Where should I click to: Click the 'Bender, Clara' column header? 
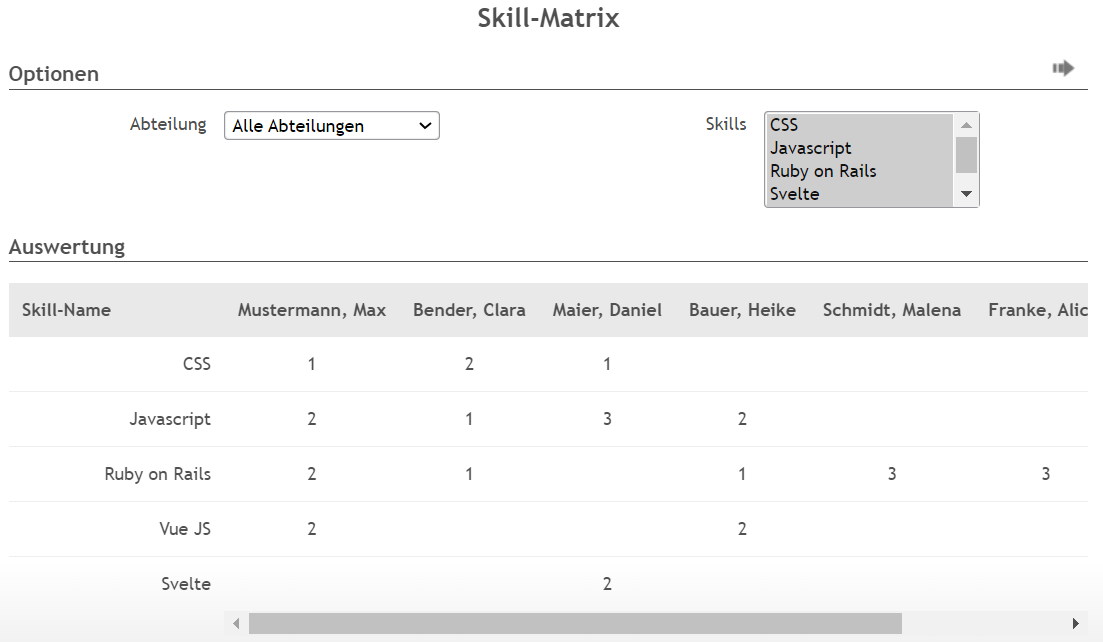pos(469,310)
